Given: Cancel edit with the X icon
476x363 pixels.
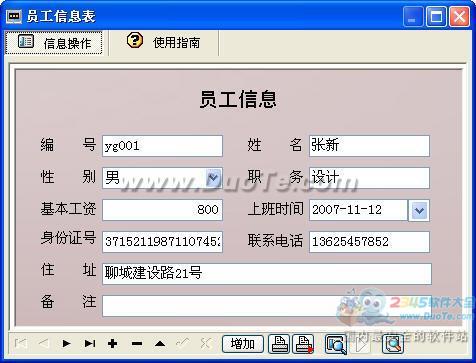Looking at the screenshot, I should pos(206,343).
